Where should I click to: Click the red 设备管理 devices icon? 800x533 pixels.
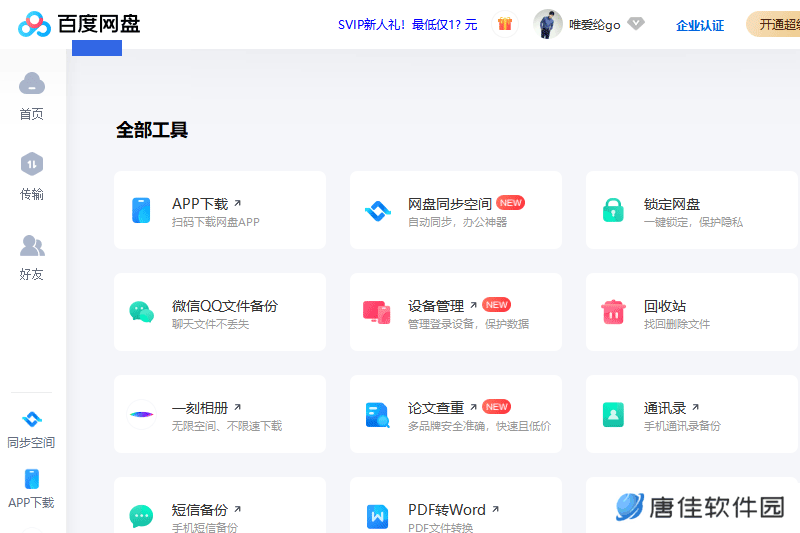(x=377, y=312)
